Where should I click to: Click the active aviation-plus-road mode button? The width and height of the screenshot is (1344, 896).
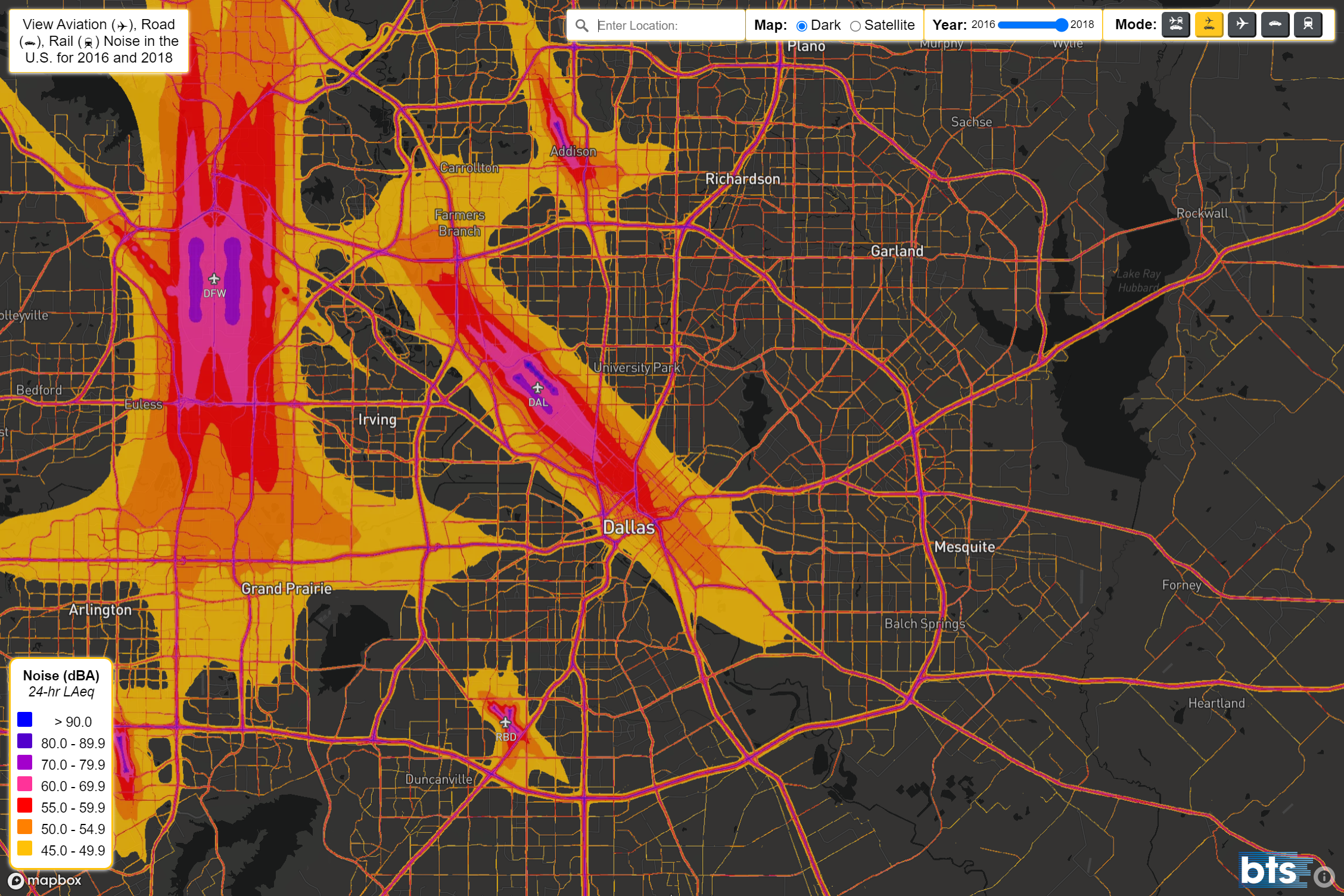point(1209,24)
